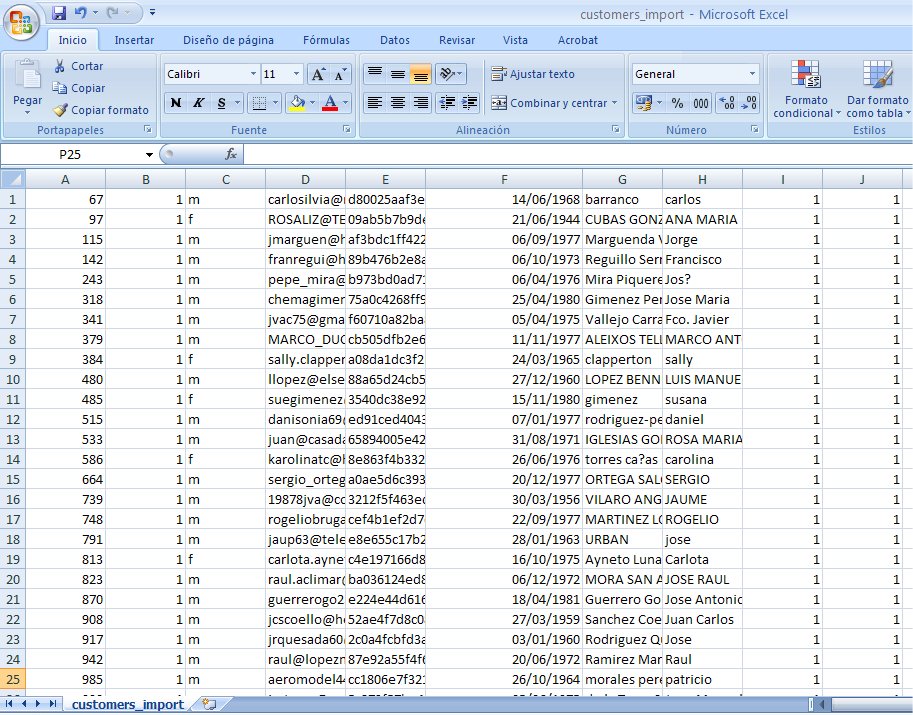Screen dimensions: 913x715
Task: Open Número dialog launcher
Action: point(755,129)
